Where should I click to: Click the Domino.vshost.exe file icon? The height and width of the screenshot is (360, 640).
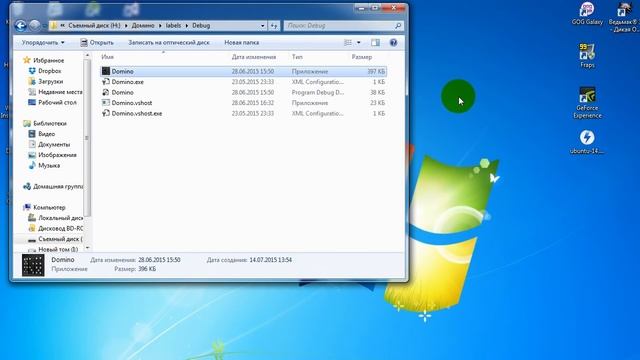(x=106, y=113)
